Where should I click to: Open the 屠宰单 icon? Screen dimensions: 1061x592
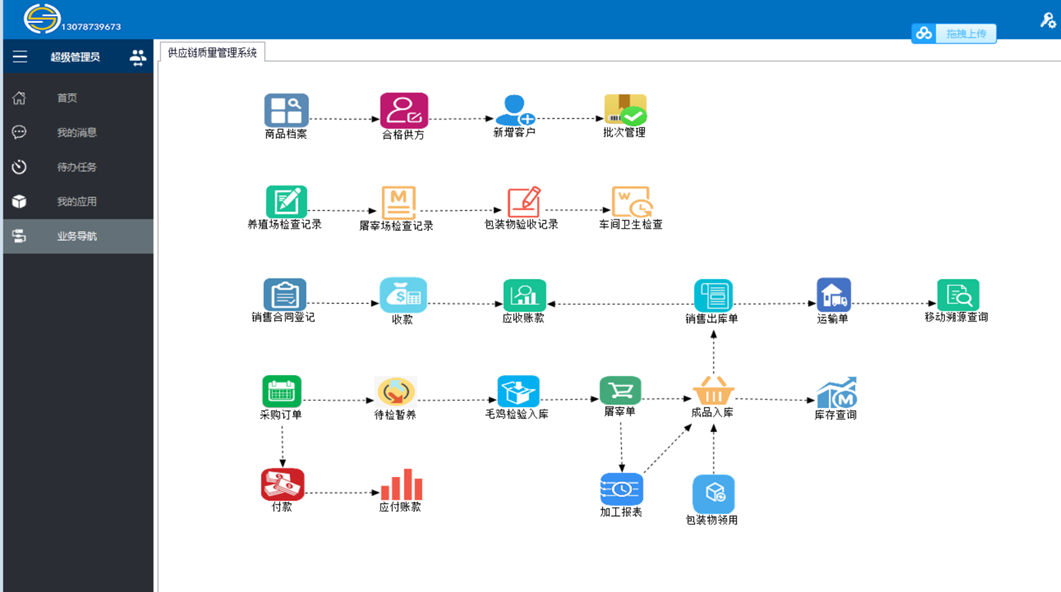620,390
